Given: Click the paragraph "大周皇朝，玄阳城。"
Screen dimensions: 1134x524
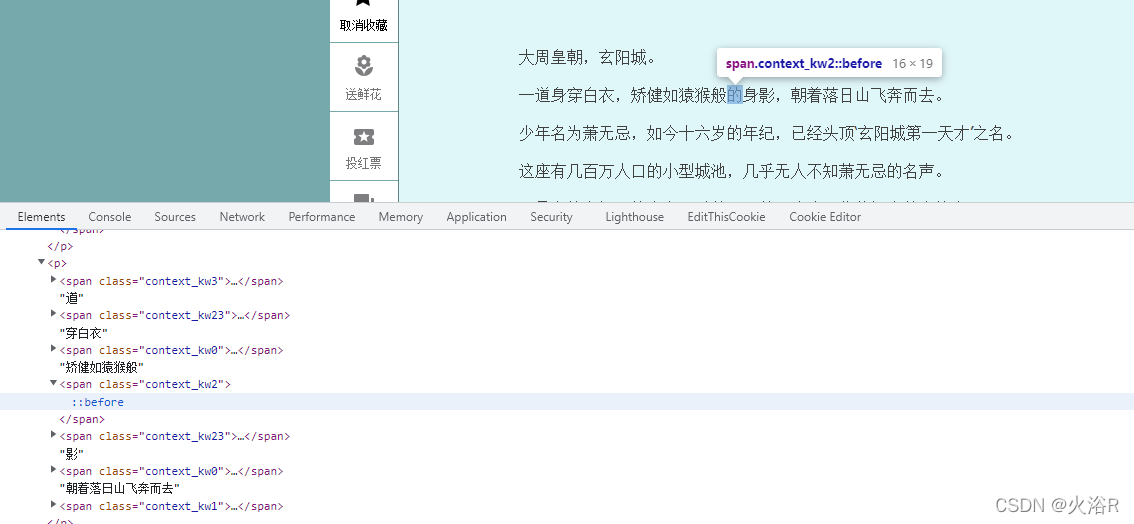Looking at the screenshot, I should pyautogui.click(x=587, y=57).
